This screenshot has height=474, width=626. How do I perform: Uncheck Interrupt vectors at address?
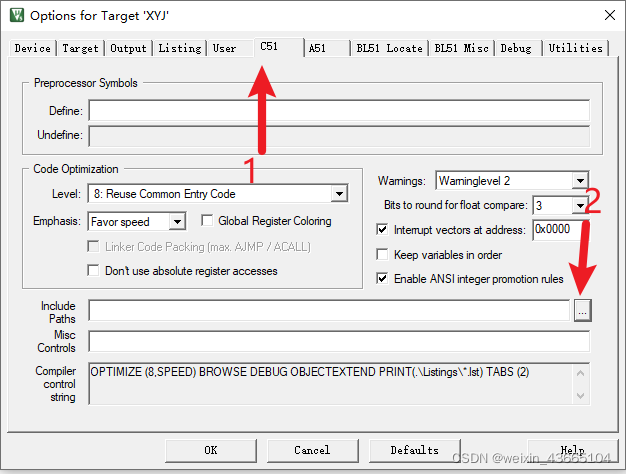tap(382, 230)
